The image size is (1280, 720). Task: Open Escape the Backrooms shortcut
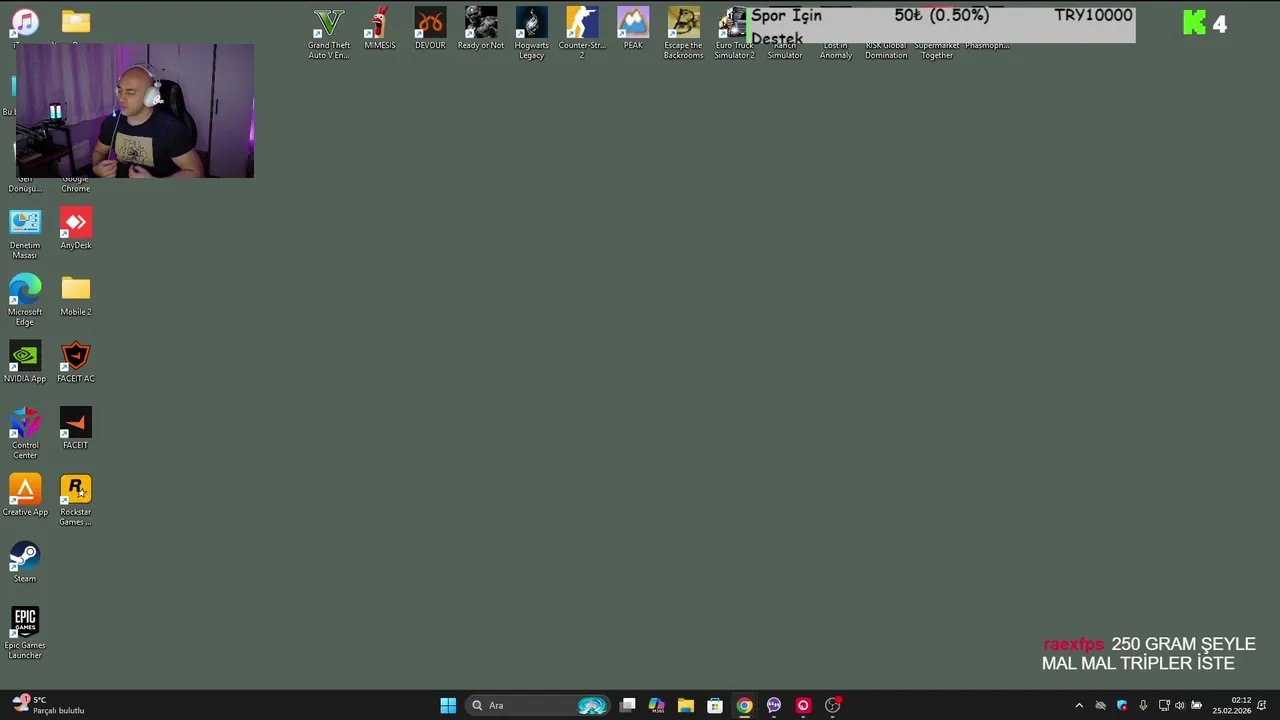[x=684, y=33]
